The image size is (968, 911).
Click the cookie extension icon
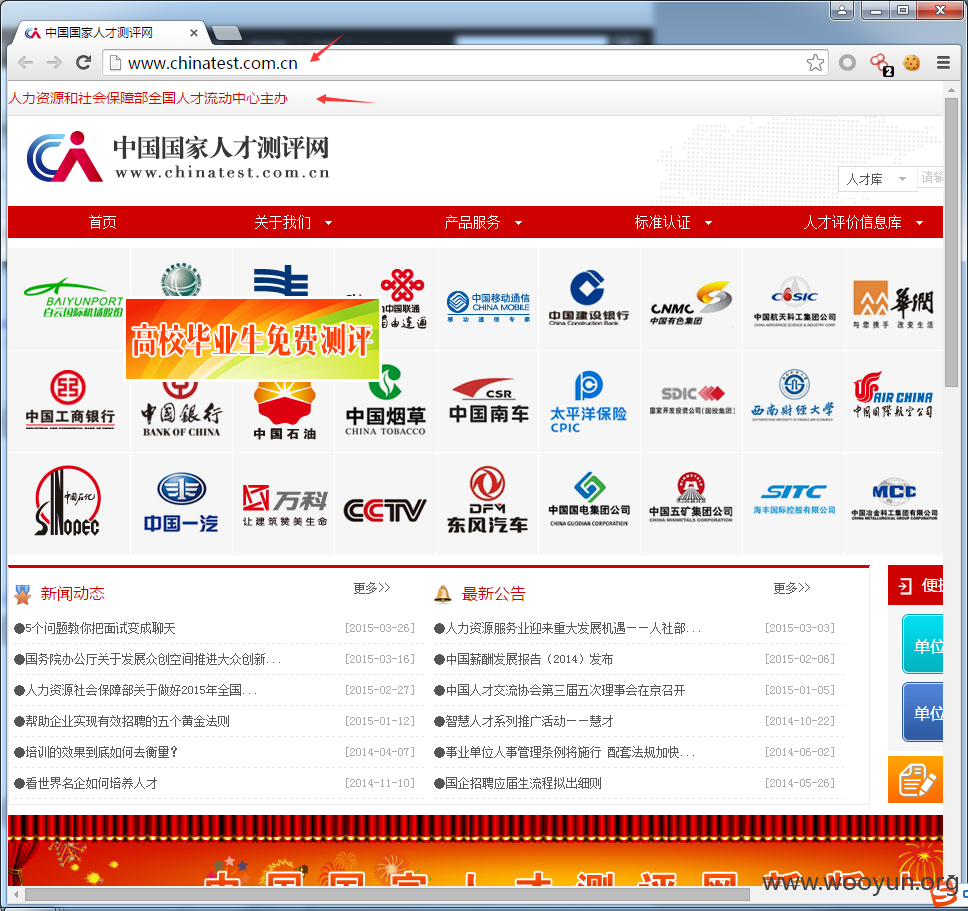(912, 62)
